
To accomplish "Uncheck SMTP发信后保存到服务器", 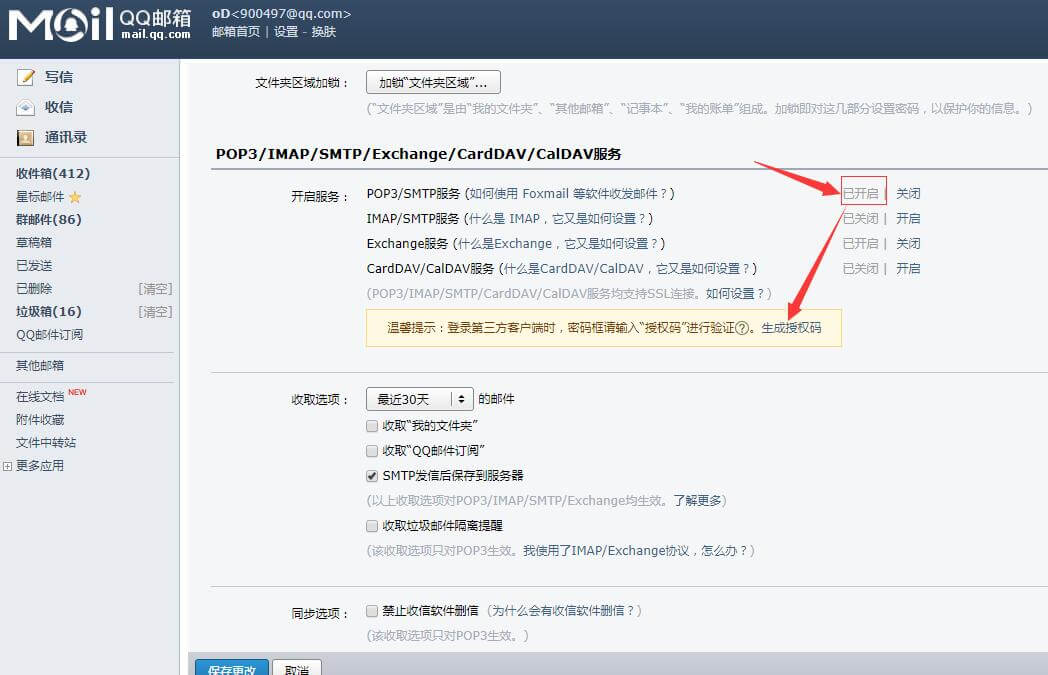I will click(x=373, y=476).
